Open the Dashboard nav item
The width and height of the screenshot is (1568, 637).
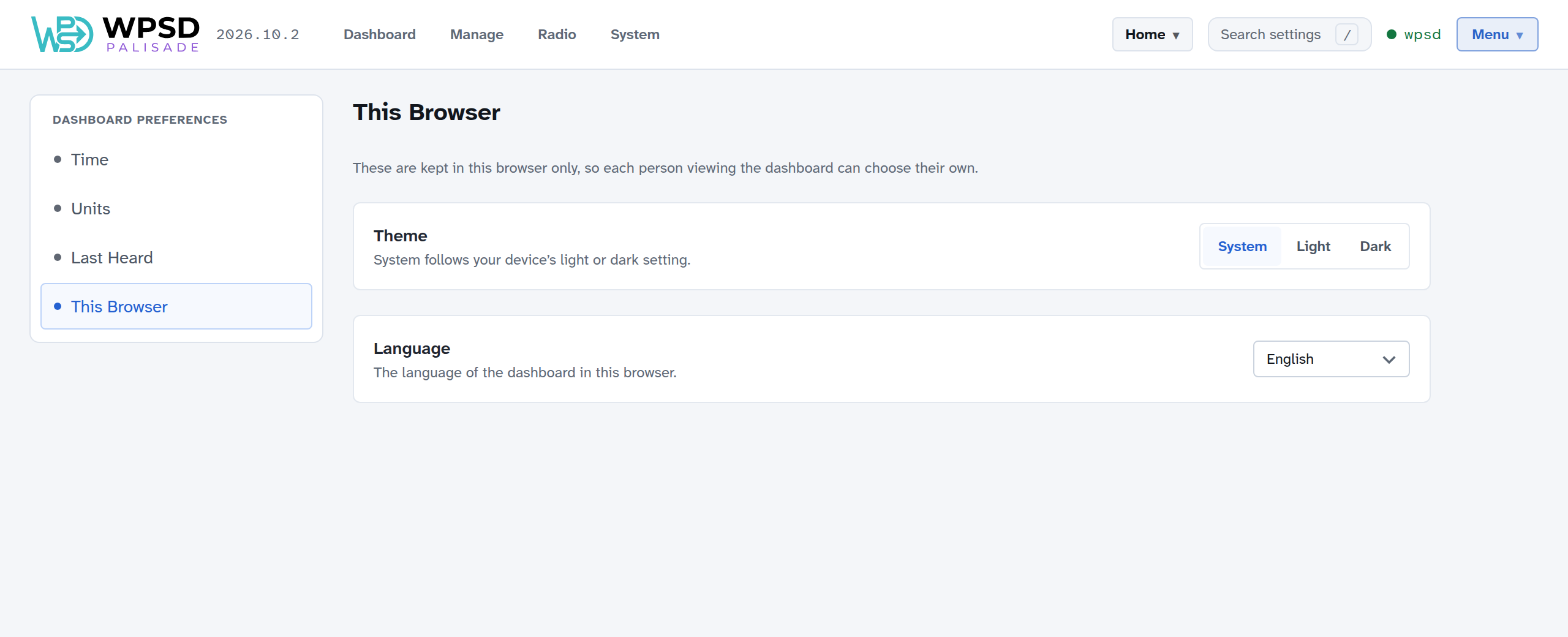(380, 34)
